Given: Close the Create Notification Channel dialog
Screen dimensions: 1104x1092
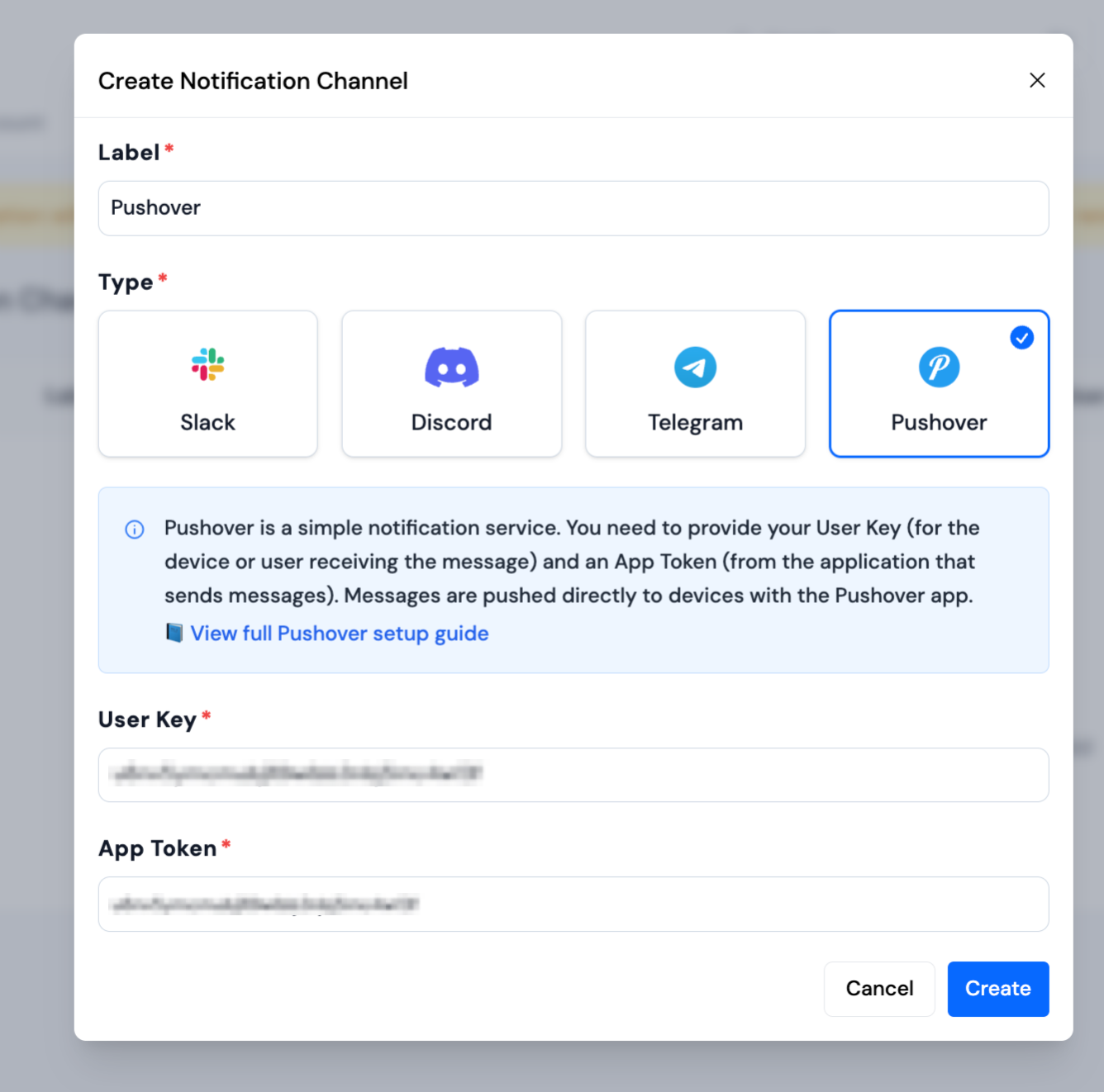Looking at the screenshot, I should coord(1037,80).
